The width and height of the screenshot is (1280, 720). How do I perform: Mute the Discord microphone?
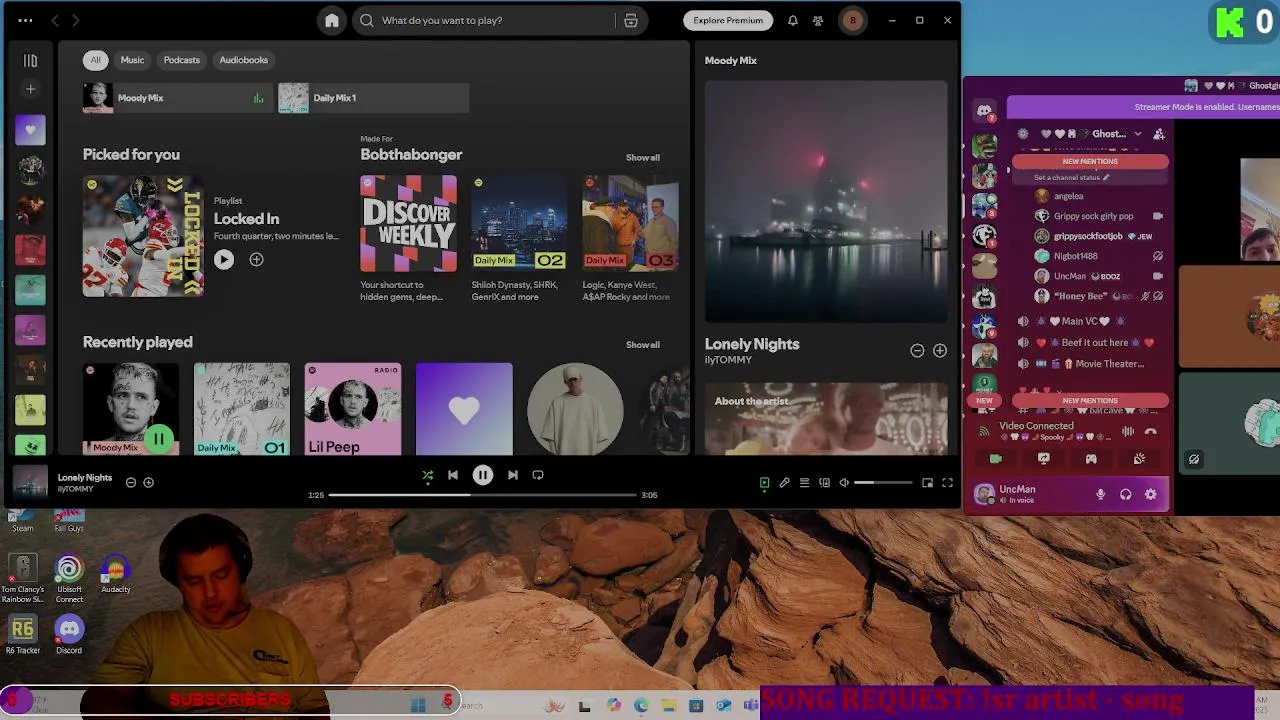click(1100, 494)
